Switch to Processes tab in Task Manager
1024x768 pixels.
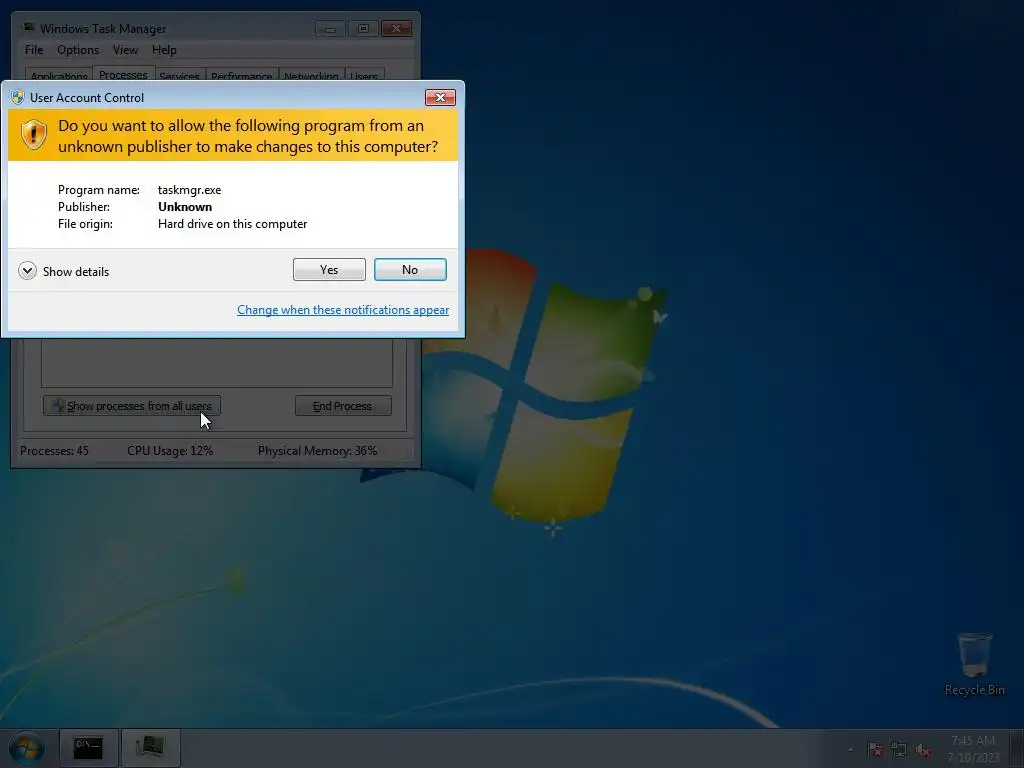pyautogui.click(x=123, y=73)
